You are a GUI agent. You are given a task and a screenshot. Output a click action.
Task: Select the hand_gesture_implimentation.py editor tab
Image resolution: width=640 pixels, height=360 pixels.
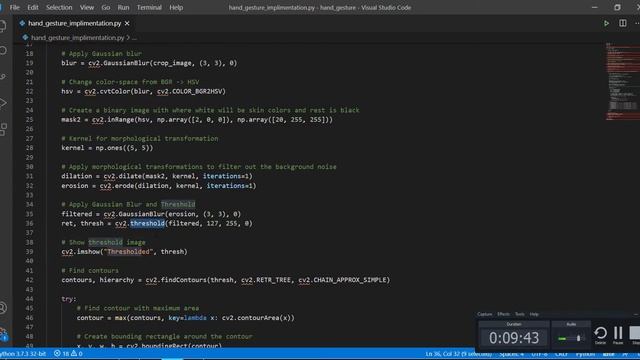pyautogui.click(x=74, y=23)
